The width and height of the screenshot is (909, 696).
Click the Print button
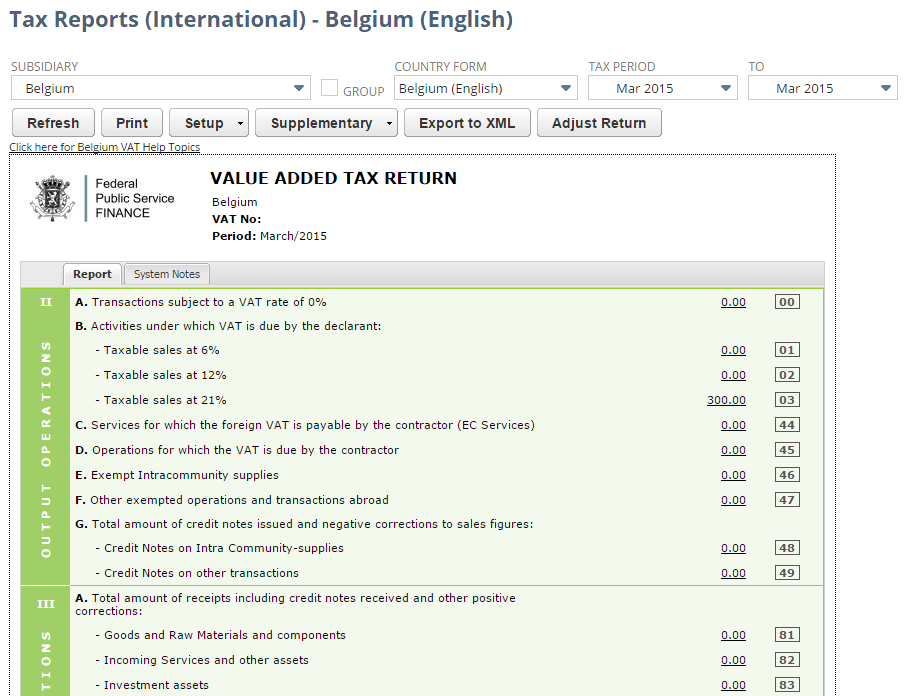[131, 122]
